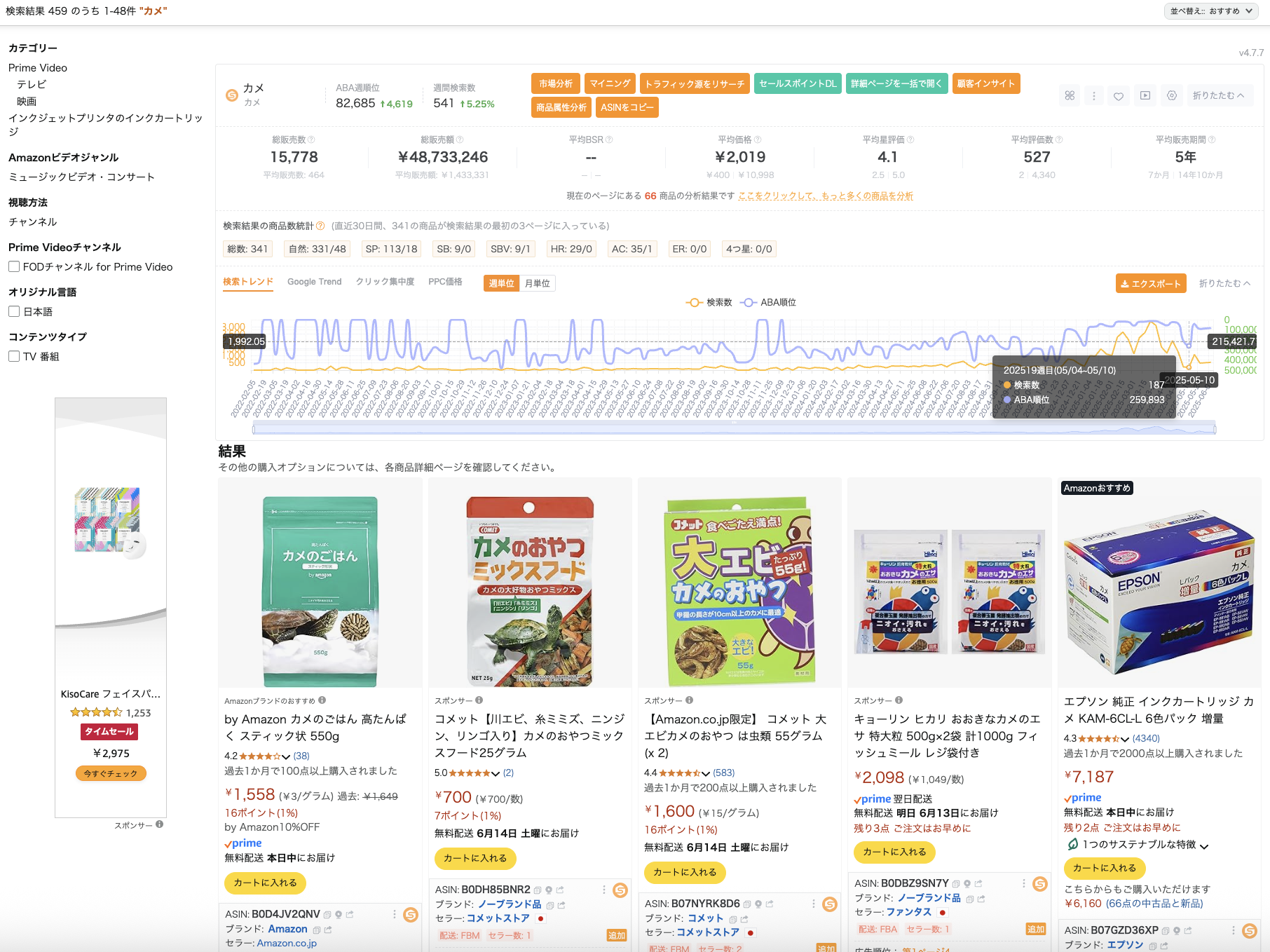1270x952 pixels.
Task: Open the 並べ替え sort dropdown
Action: click(1212, 11)
